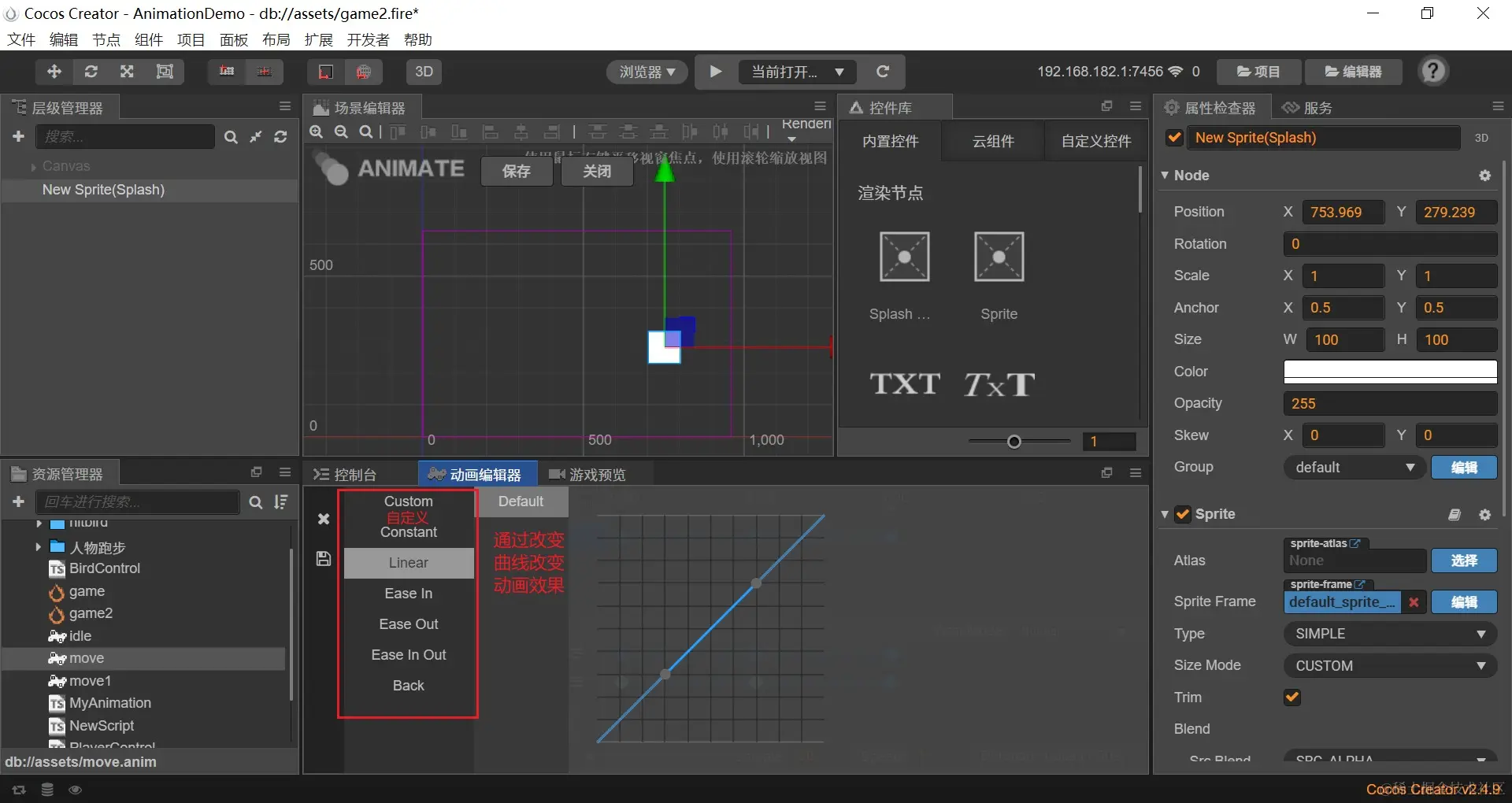Select the rotate transform tool

[91, 72]
